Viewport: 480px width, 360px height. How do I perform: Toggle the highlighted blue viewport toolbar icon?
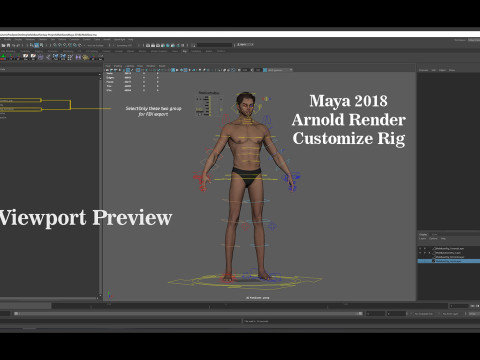pyautogui.click(x=173, y=70)
